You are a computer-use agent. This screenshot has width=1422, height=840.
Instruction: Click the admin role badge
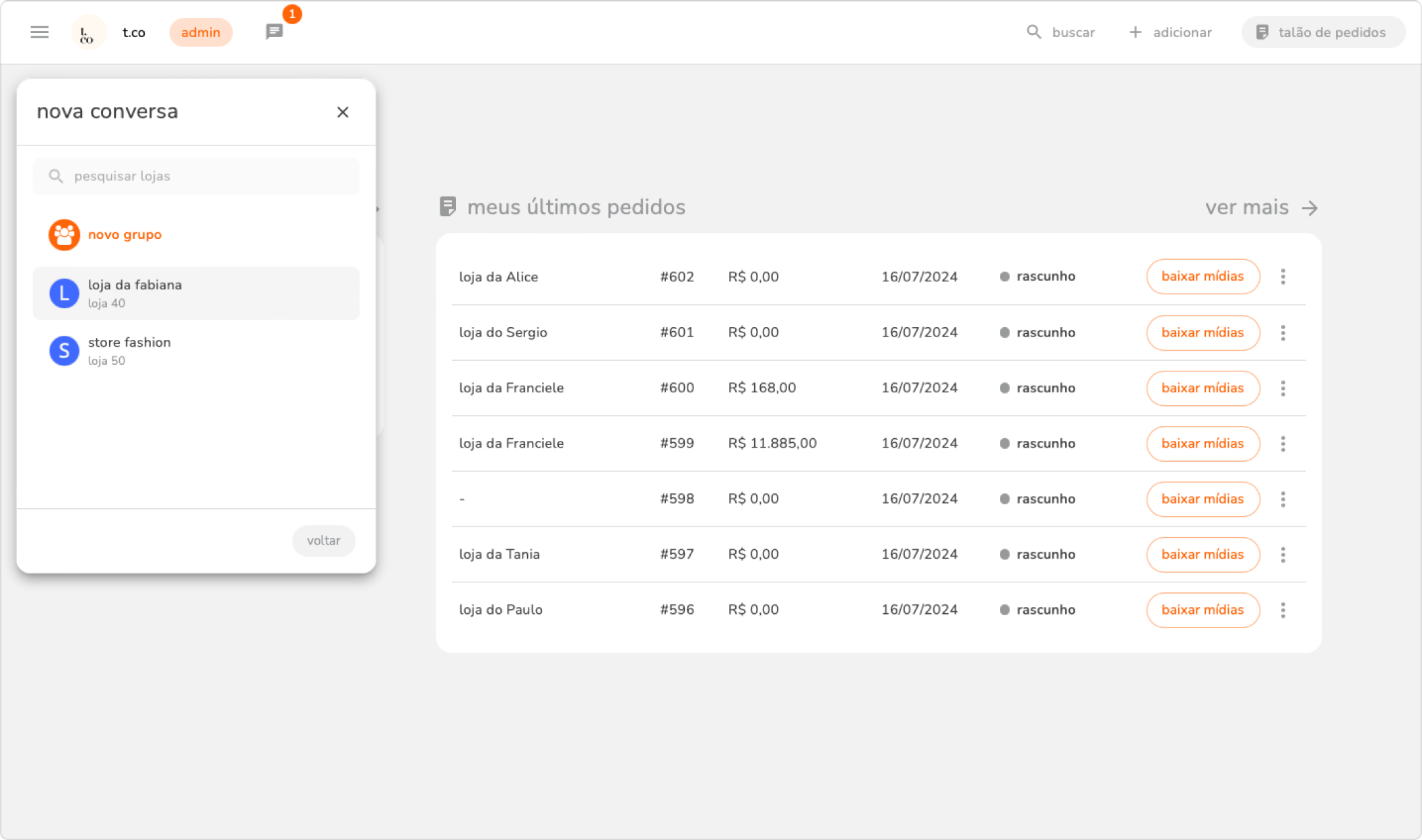[201, 32]
